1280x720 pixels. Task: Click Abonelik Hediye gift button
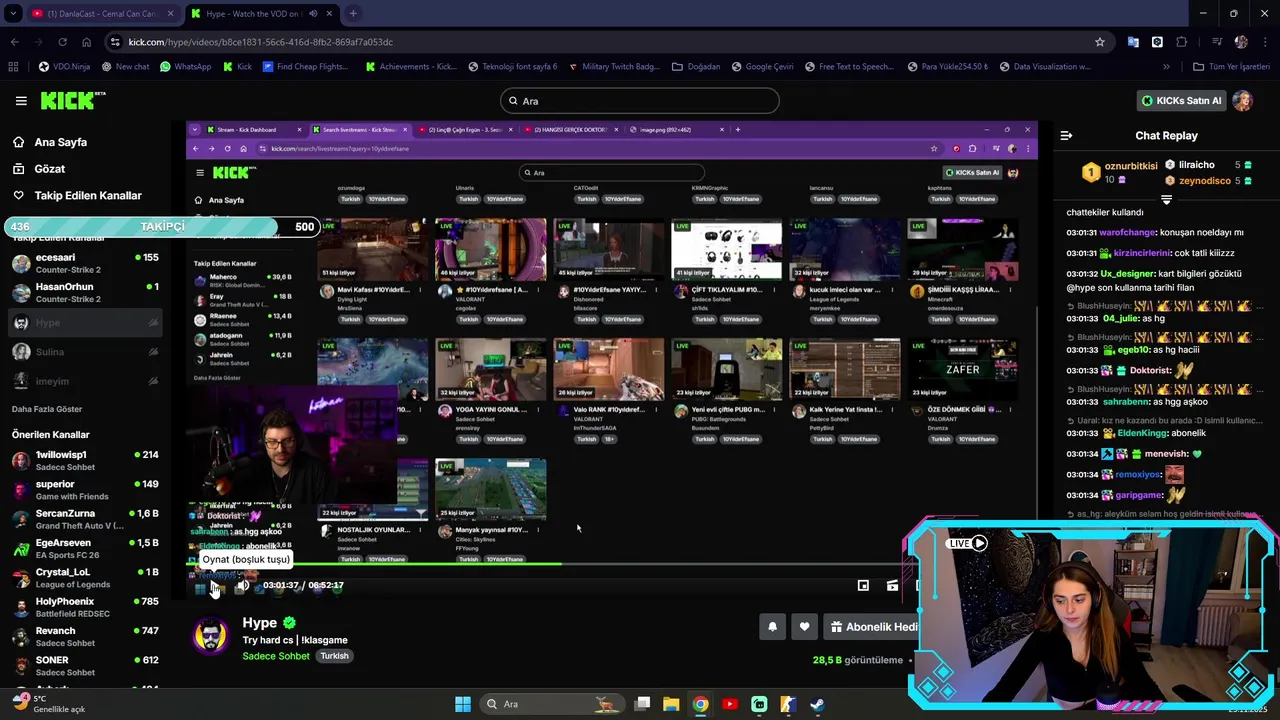[870, 627]
